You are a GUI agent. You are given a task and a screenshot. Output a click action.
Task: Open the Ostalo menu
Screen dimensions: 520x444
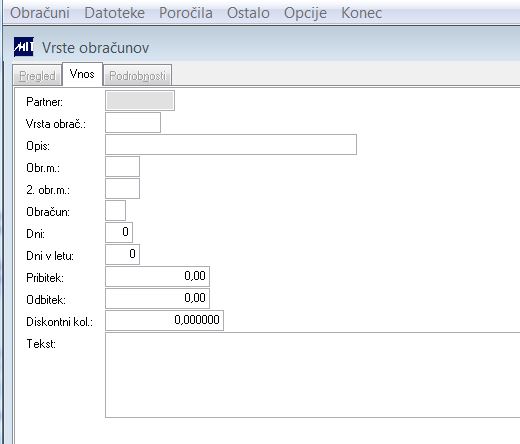coord(248,13)
